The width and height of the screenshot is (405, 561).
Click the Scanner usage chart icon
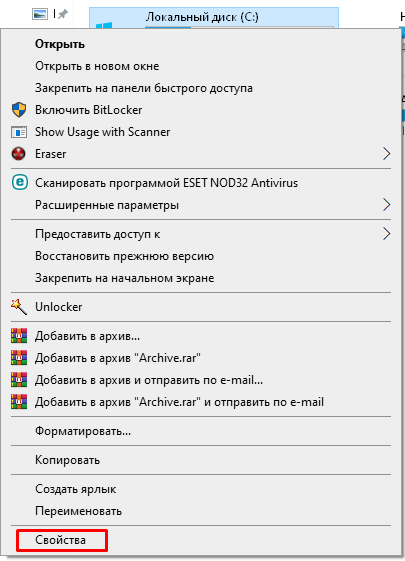[19, 132]
